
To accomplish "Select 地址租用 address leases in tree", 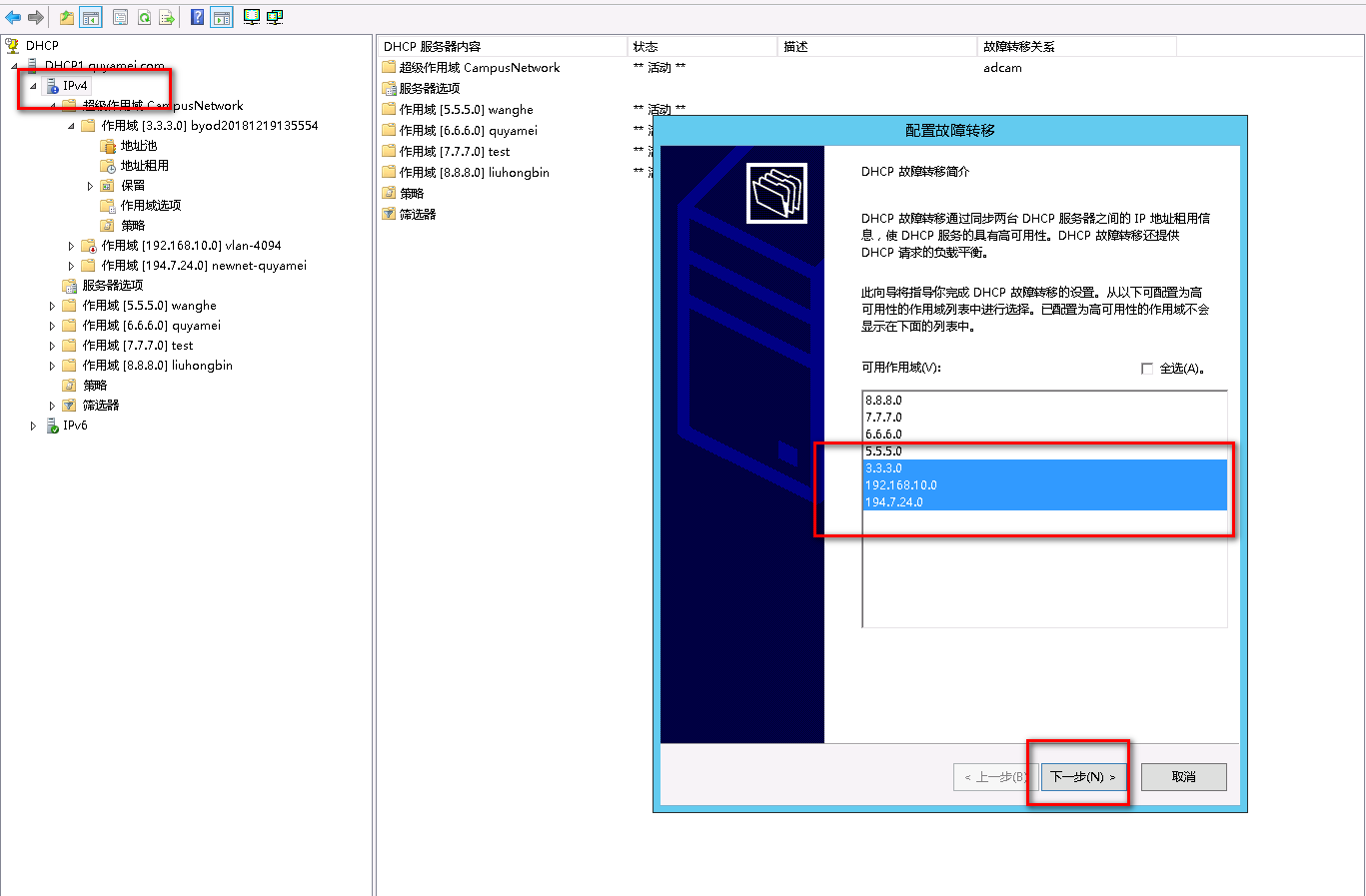I will click(x=144, y=166).
